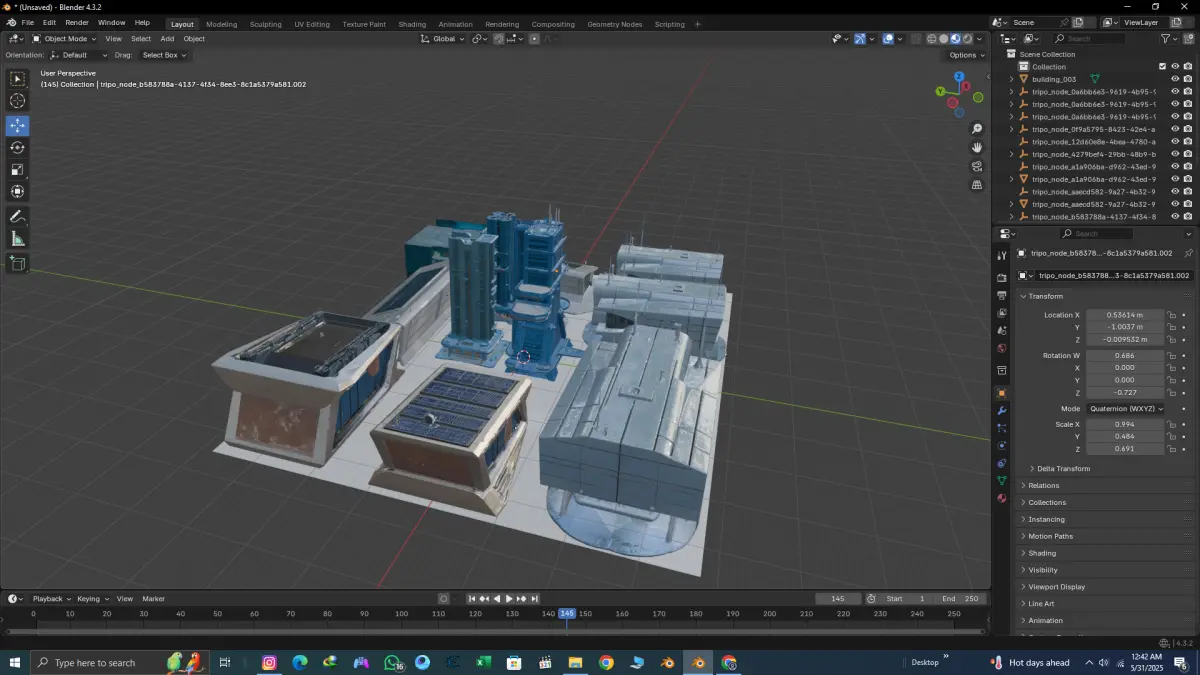Open the Physics properties tab
Image resolution: width=1200 pixels, height=675 pixels.
click(1001, 445)
